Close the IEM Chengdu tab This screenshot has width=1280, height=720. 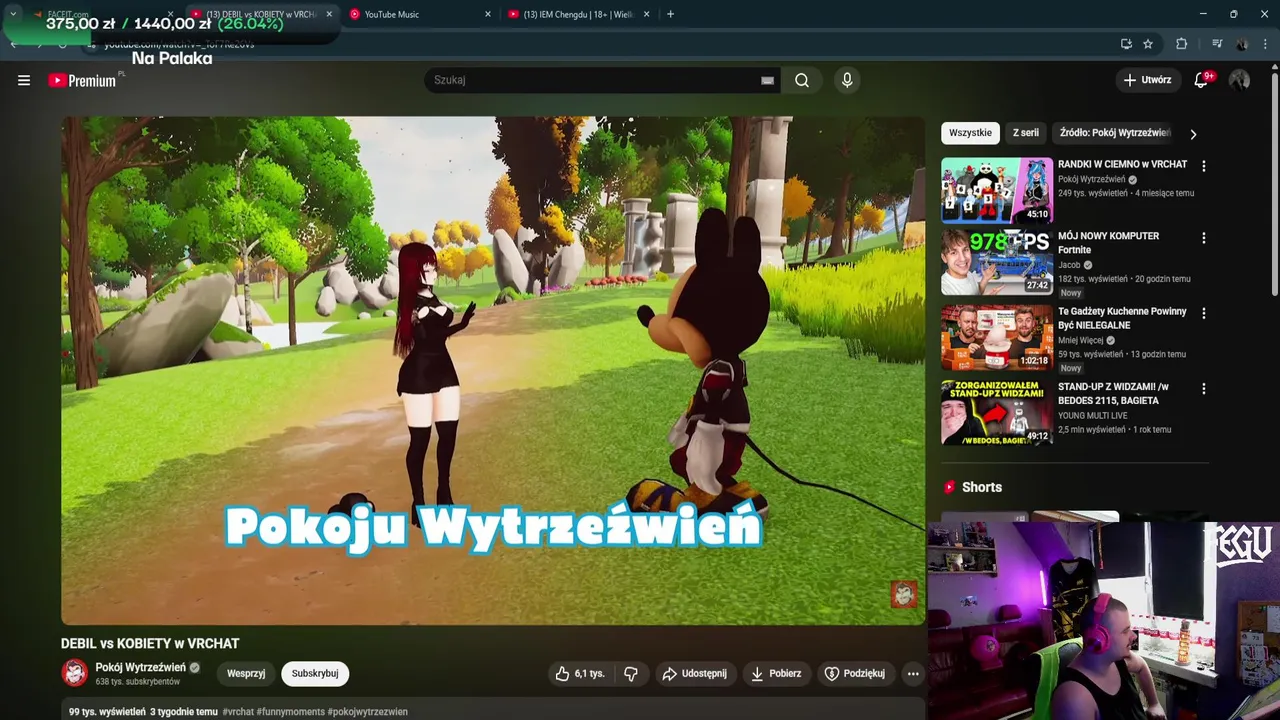pos(646,14)
